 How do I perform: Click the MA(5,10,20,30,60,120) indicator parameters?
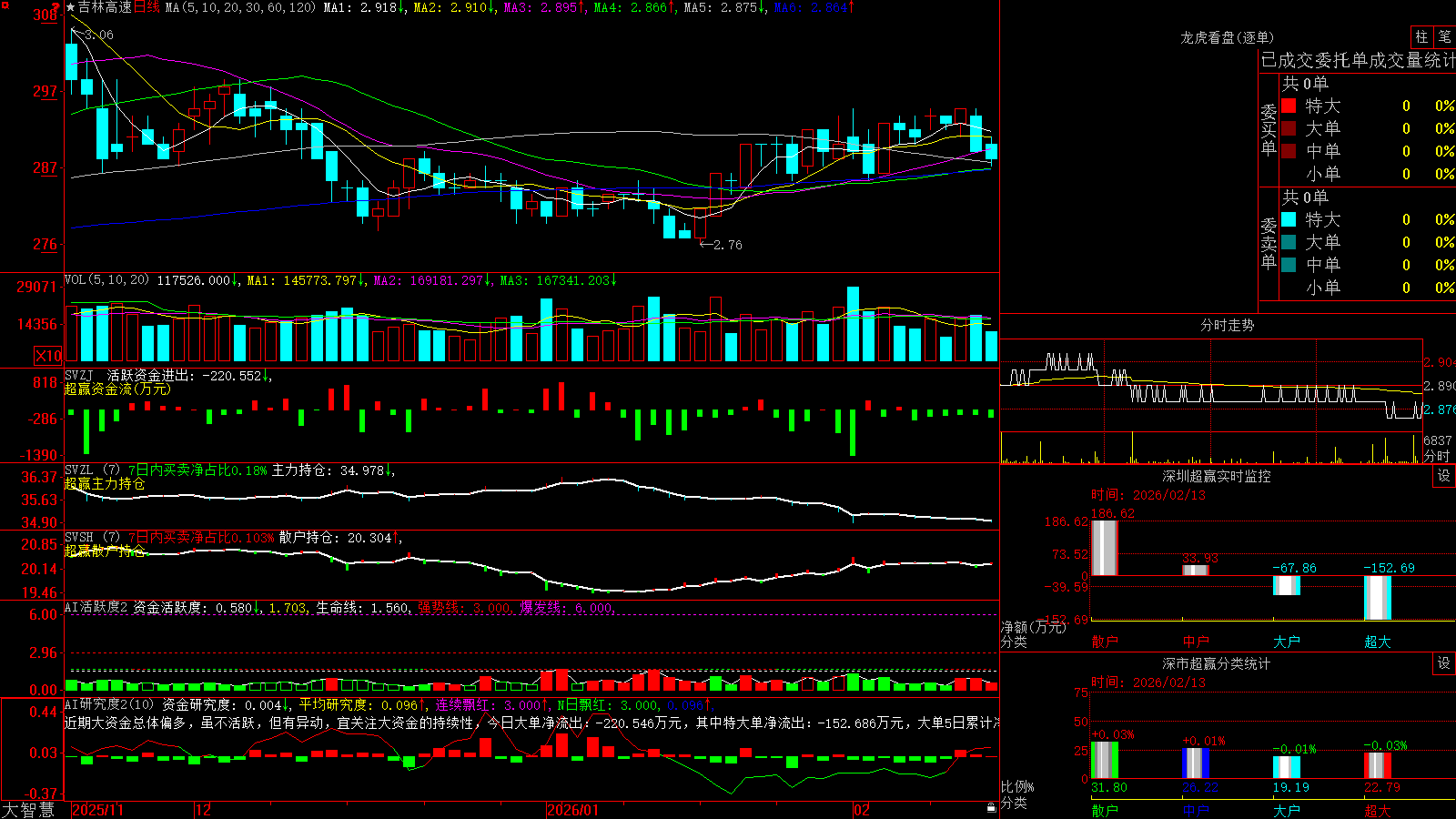240,7
